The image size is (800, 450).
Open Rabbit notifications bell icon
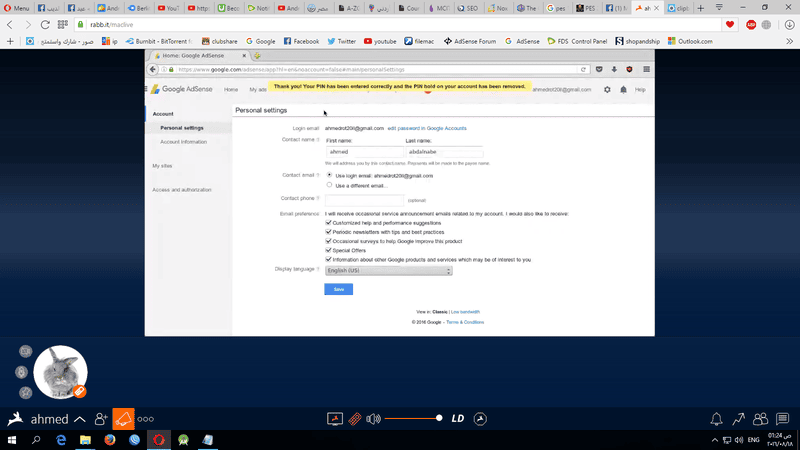[x=716, y=419]
